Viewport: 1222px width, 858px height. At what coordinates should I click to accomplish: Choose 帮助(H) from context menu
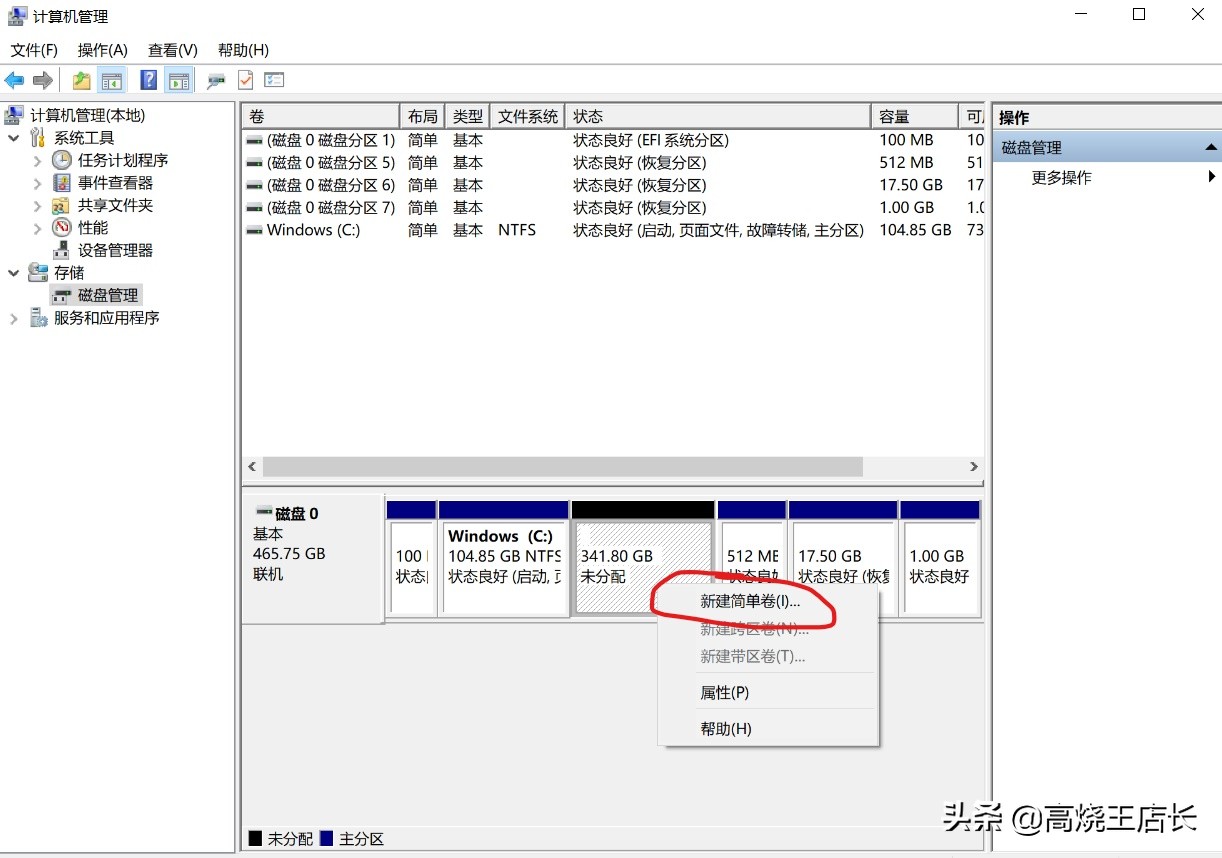[767, 729]
